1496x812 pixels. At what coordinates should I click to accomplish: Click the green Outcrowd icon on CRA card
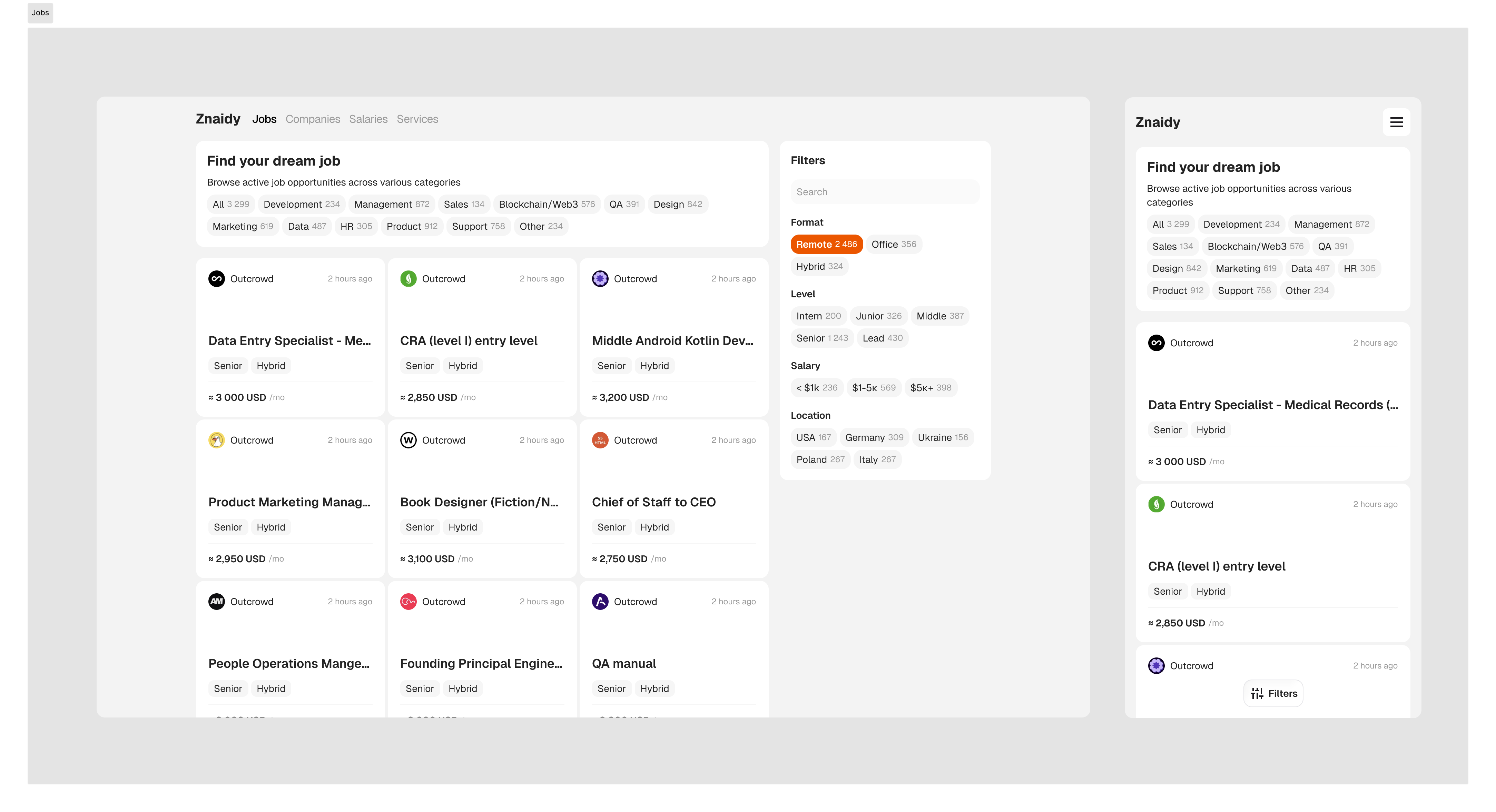(x=408, y=279)
